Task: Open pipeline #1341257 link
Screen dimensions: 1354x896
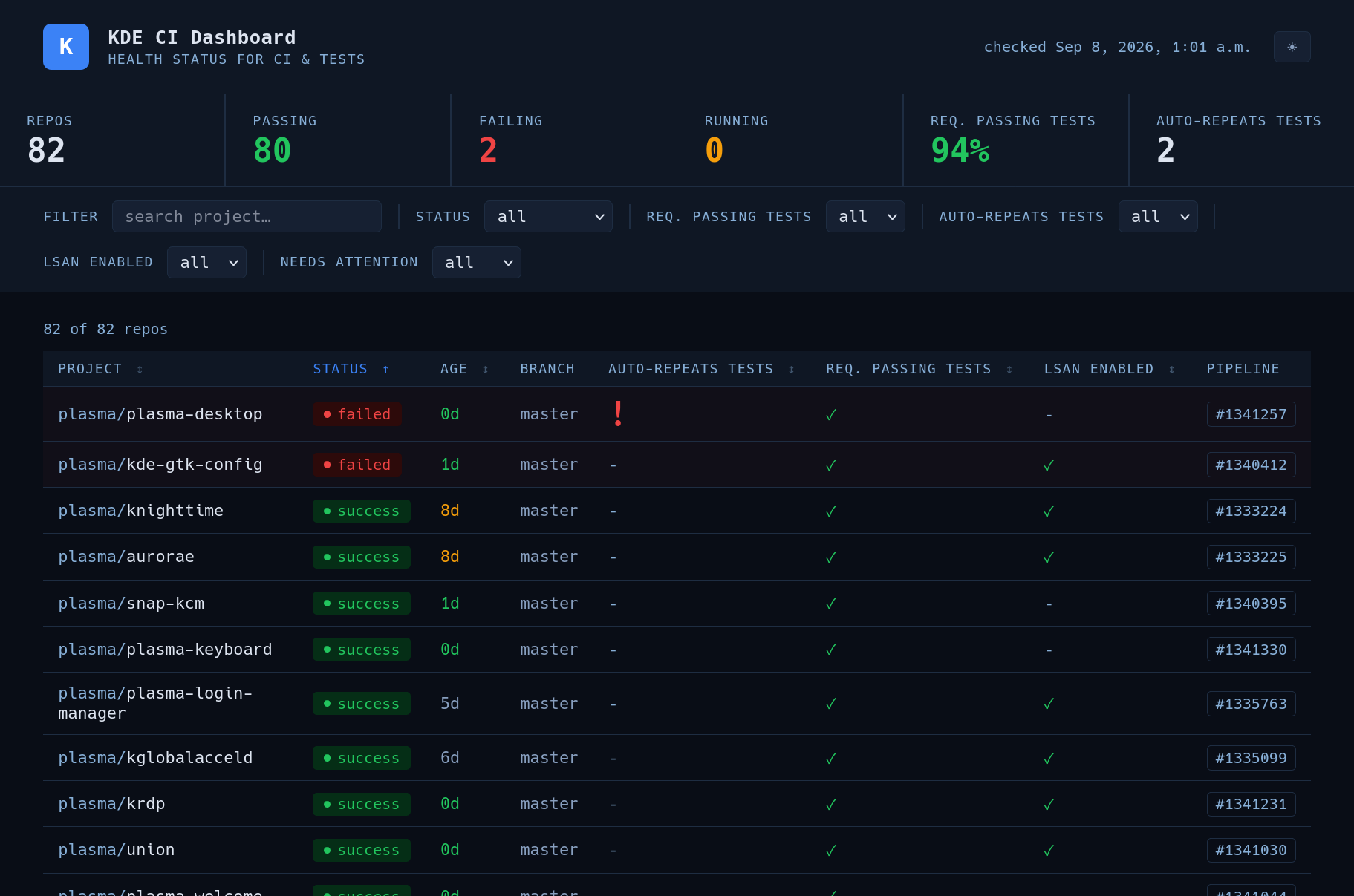Action: (1251, 414)
